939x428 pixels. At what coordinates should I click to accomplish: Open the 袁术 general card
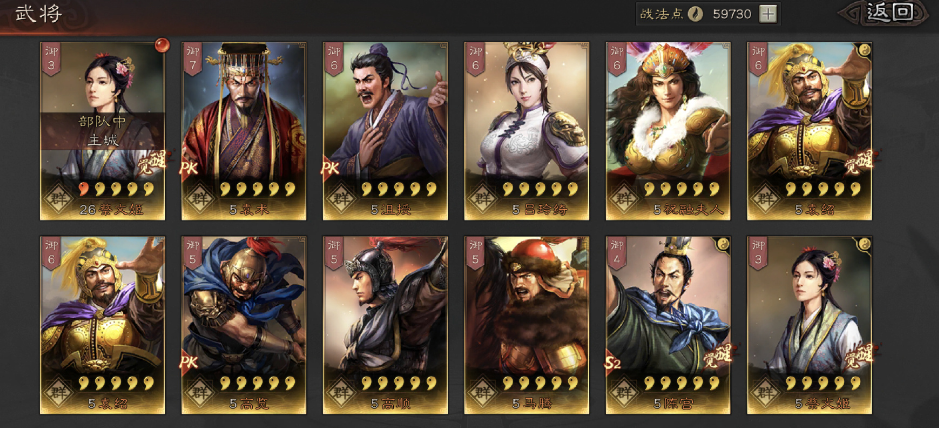click(x=244, y=131)
